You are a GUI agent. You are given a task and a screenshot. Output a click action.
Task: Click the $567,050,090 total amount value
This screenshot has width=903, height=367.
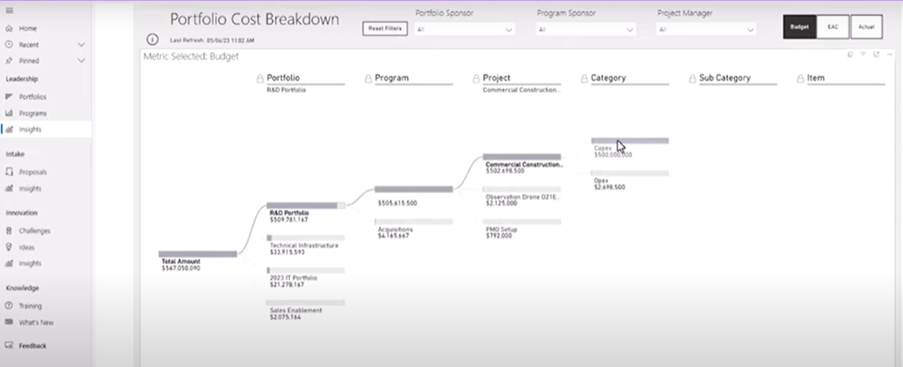click(x=181, y=268)
